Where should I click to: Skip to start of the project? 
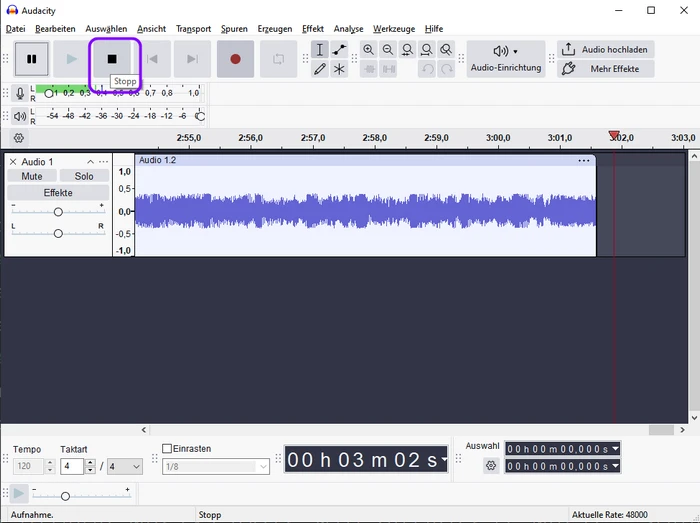(152, 59)
